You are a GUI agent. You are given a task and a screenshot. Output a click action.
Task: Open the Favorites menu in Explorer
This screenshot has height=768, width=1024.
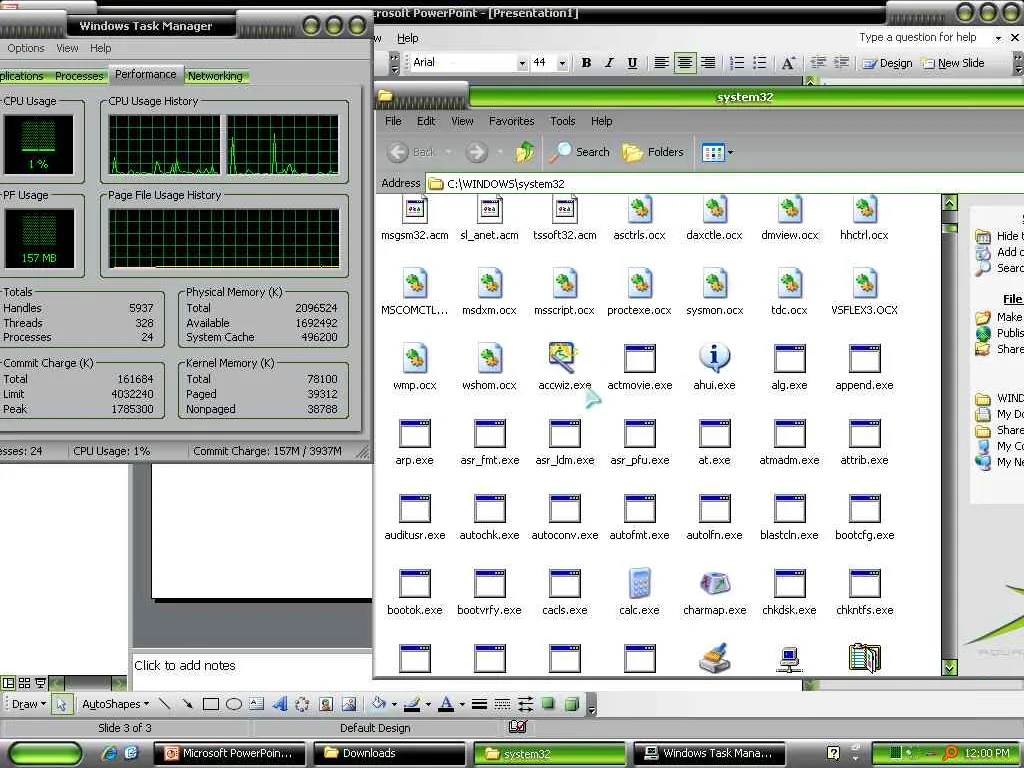[511, 121]
